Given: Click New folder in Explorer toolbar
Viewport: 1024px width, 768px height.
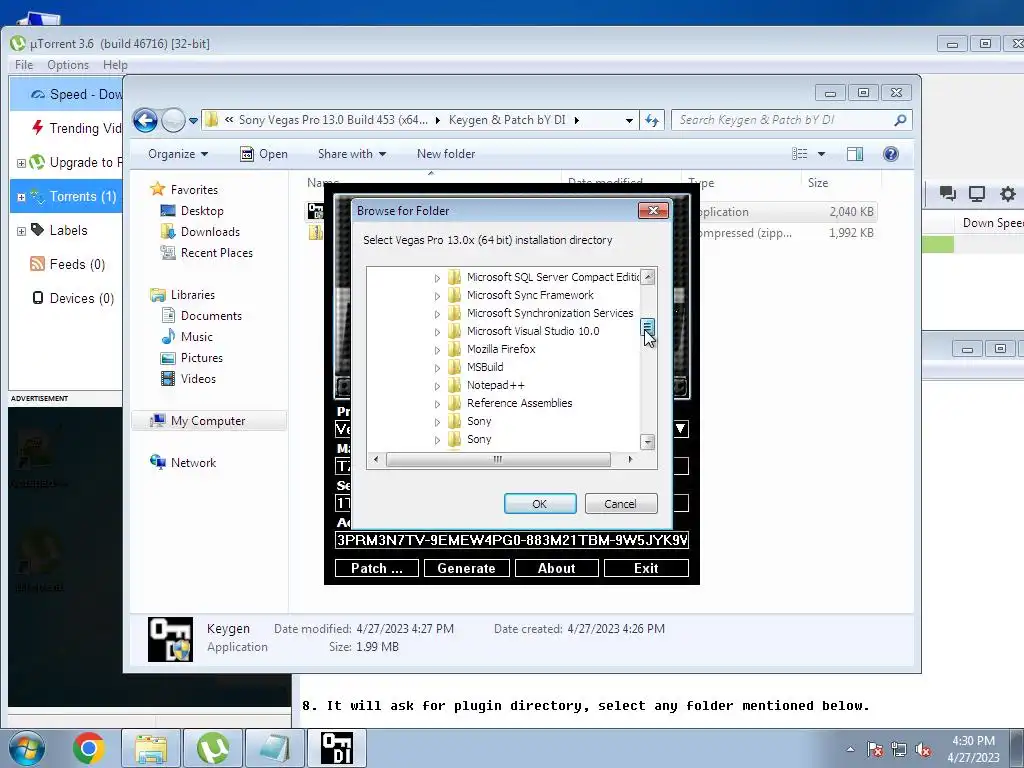Looking at the screenshot, I should (446, 154).
